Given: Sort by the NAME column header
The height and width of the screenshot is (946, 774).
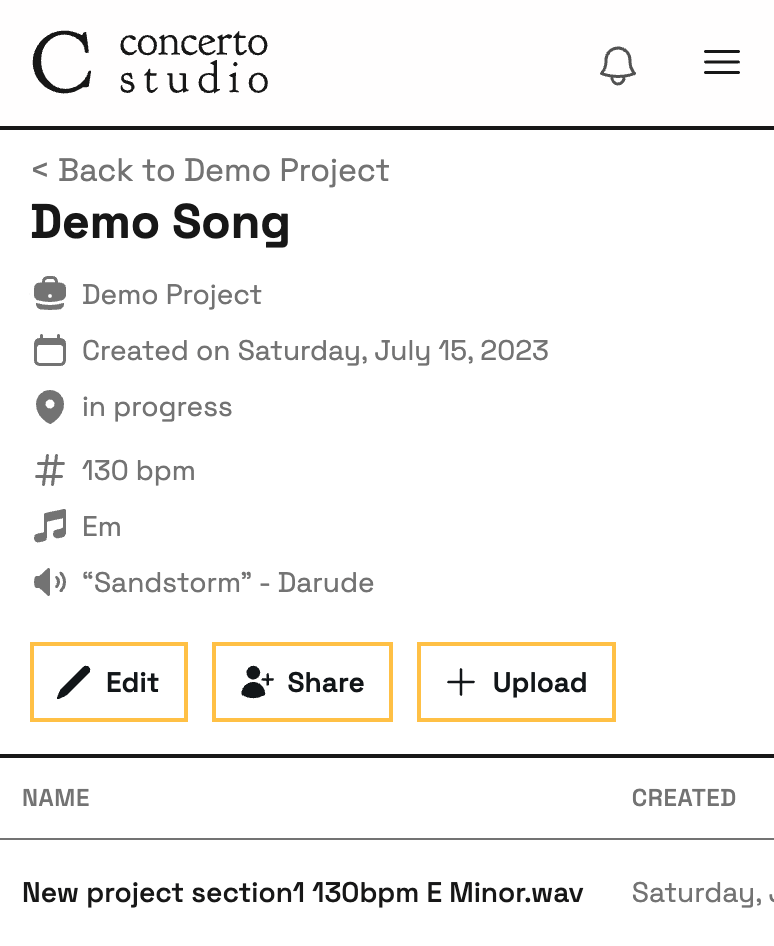Looking at the screenshot, I should click(56, 798).
